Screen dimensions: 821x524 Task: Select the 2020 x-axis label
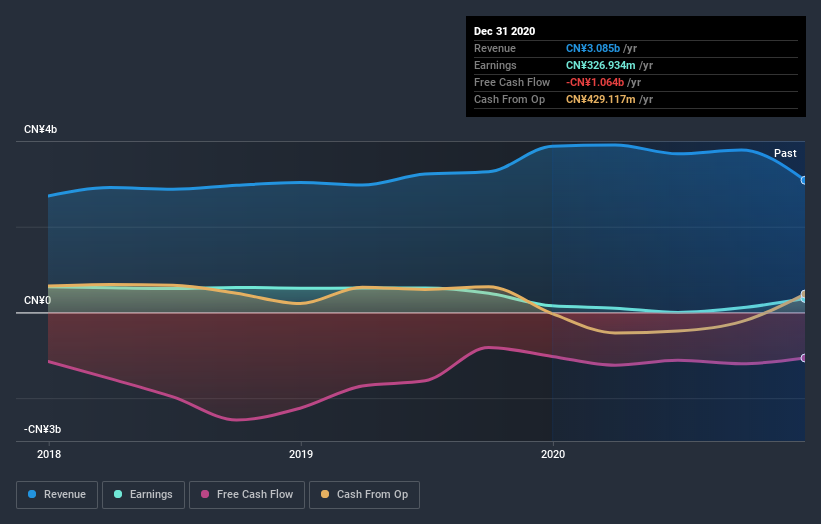click(x=553, y=454)
